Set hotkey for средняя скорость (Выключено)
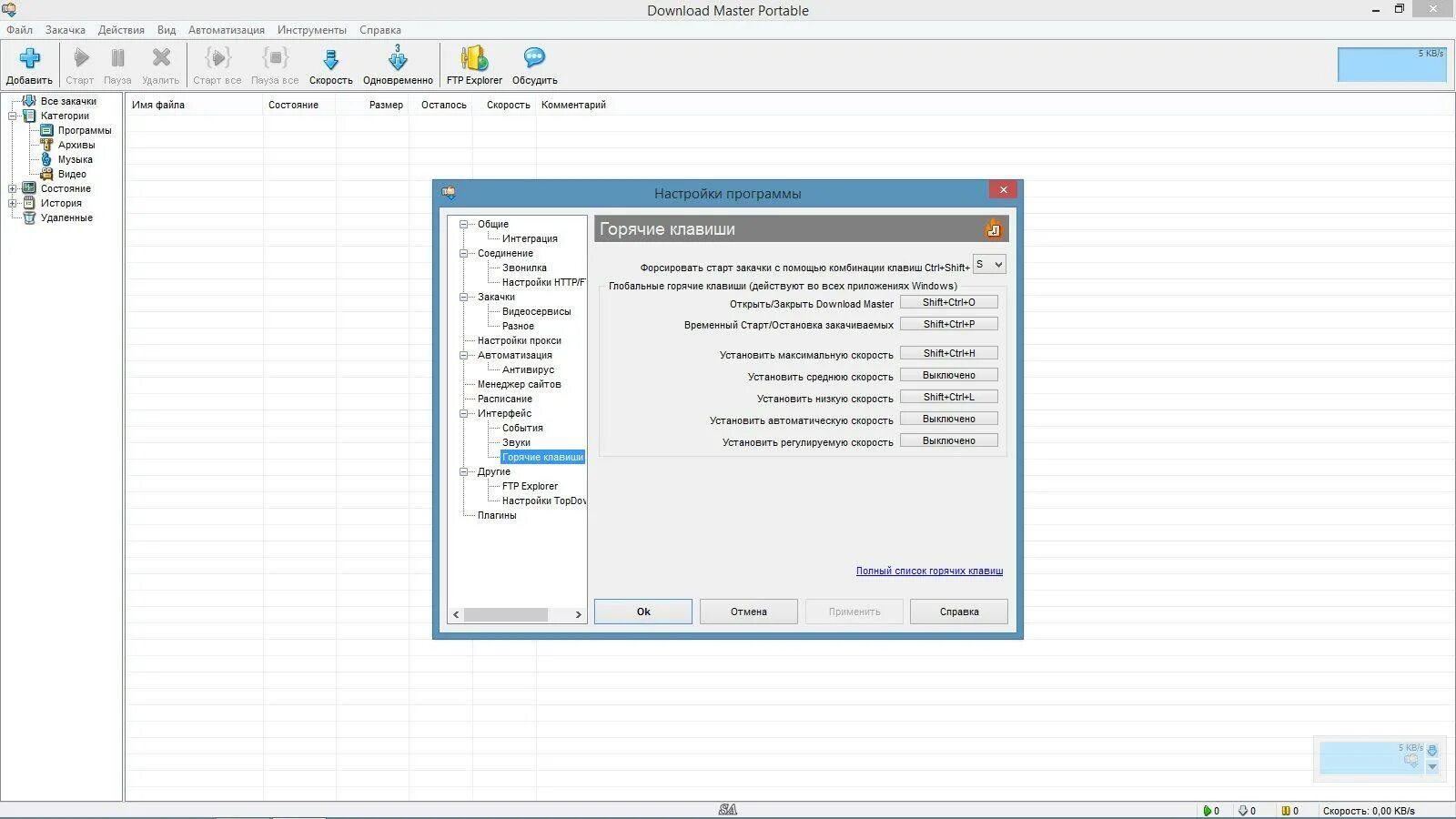This screenshot has width=1456, height=819. pos(949,375)
